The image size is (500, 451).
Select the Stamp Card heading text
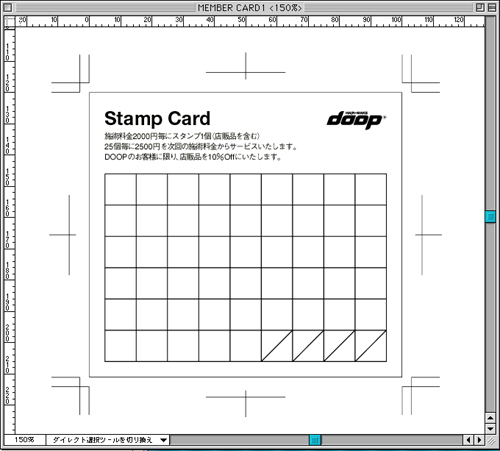point(157,119)
